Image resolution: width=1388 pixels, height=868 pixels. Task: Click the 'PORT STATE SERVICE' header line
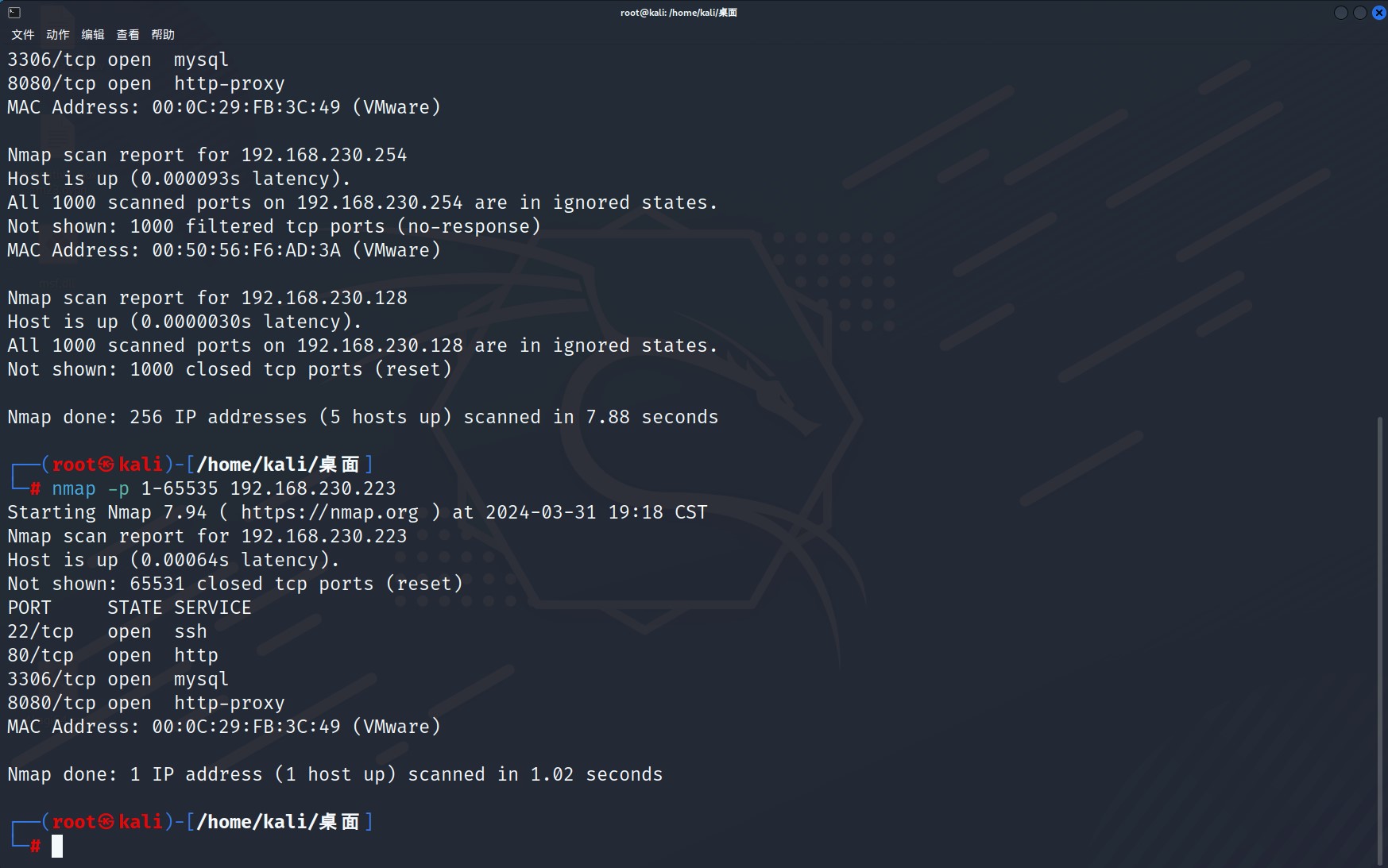coord(130,608)
